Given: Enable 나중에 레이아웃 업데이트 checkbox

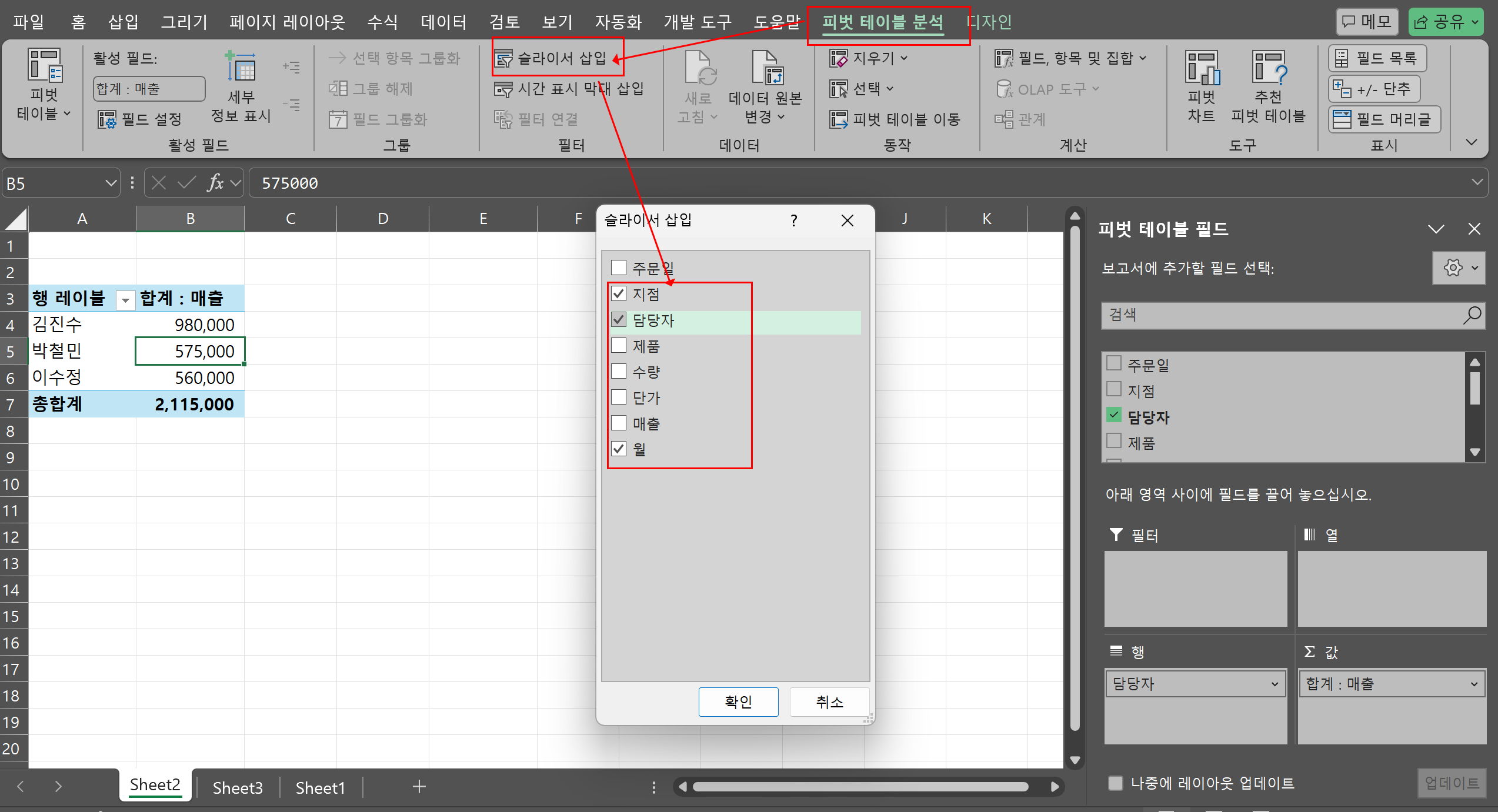Looking at the screenshot, I should pyautogui.click(x=1115, y=783).
